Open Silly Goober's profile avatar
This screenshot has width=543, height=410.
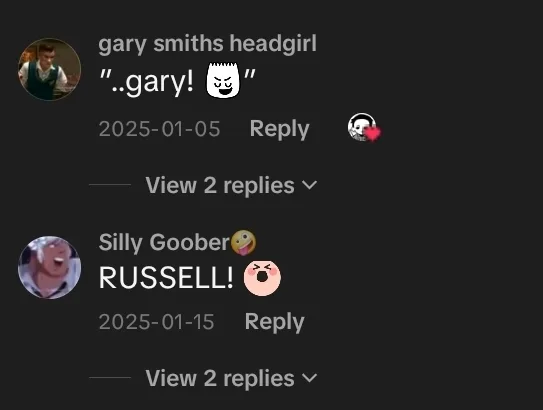tap(50, 267)
